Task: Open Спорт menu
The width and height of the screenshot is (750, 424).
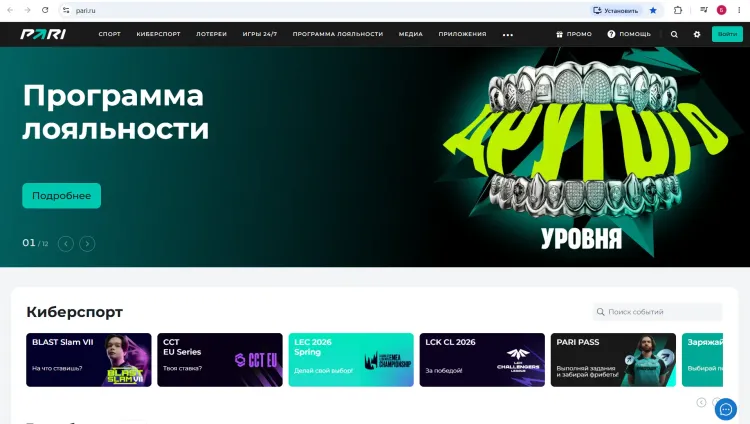Action: point(110,34)
